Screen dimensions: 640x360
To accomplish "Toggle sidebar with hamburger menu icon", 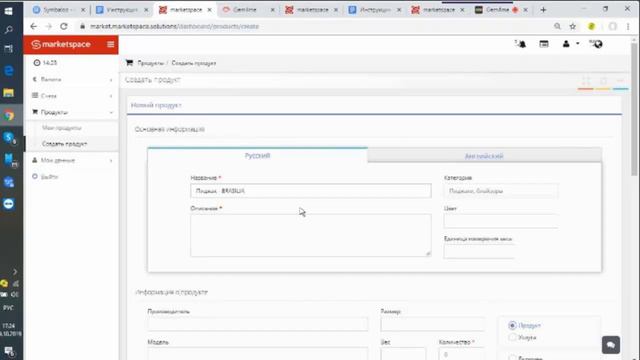I will point(110,44).
